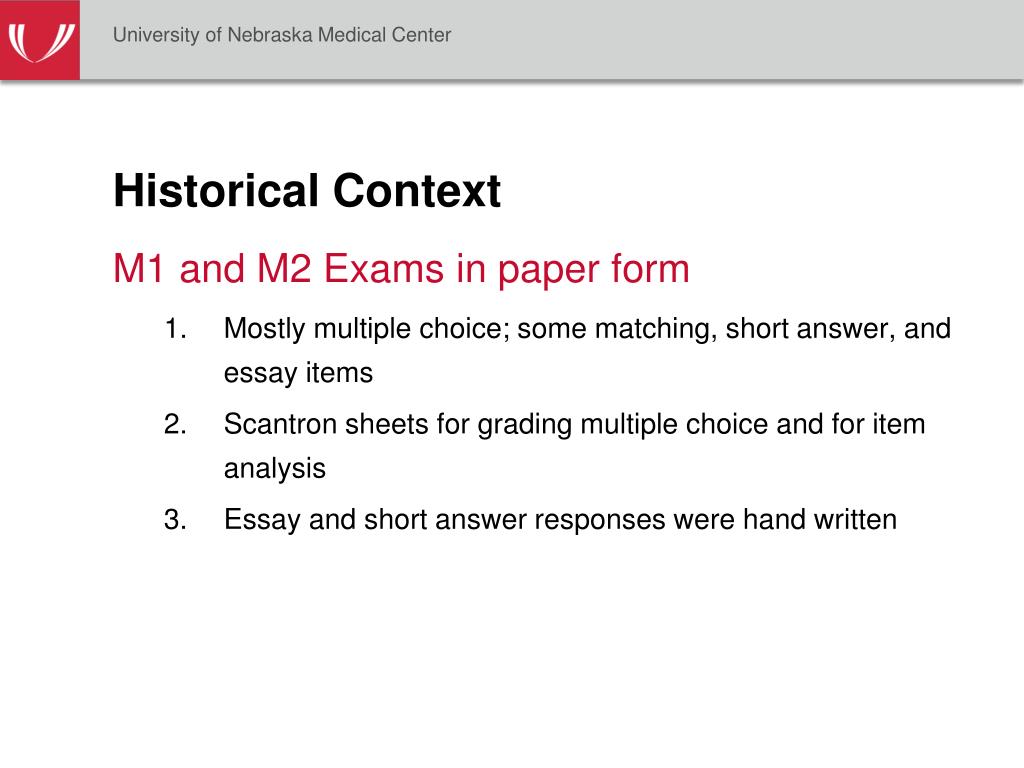
Task: Click the red UNMC logo icon
Action: point(40,40)
